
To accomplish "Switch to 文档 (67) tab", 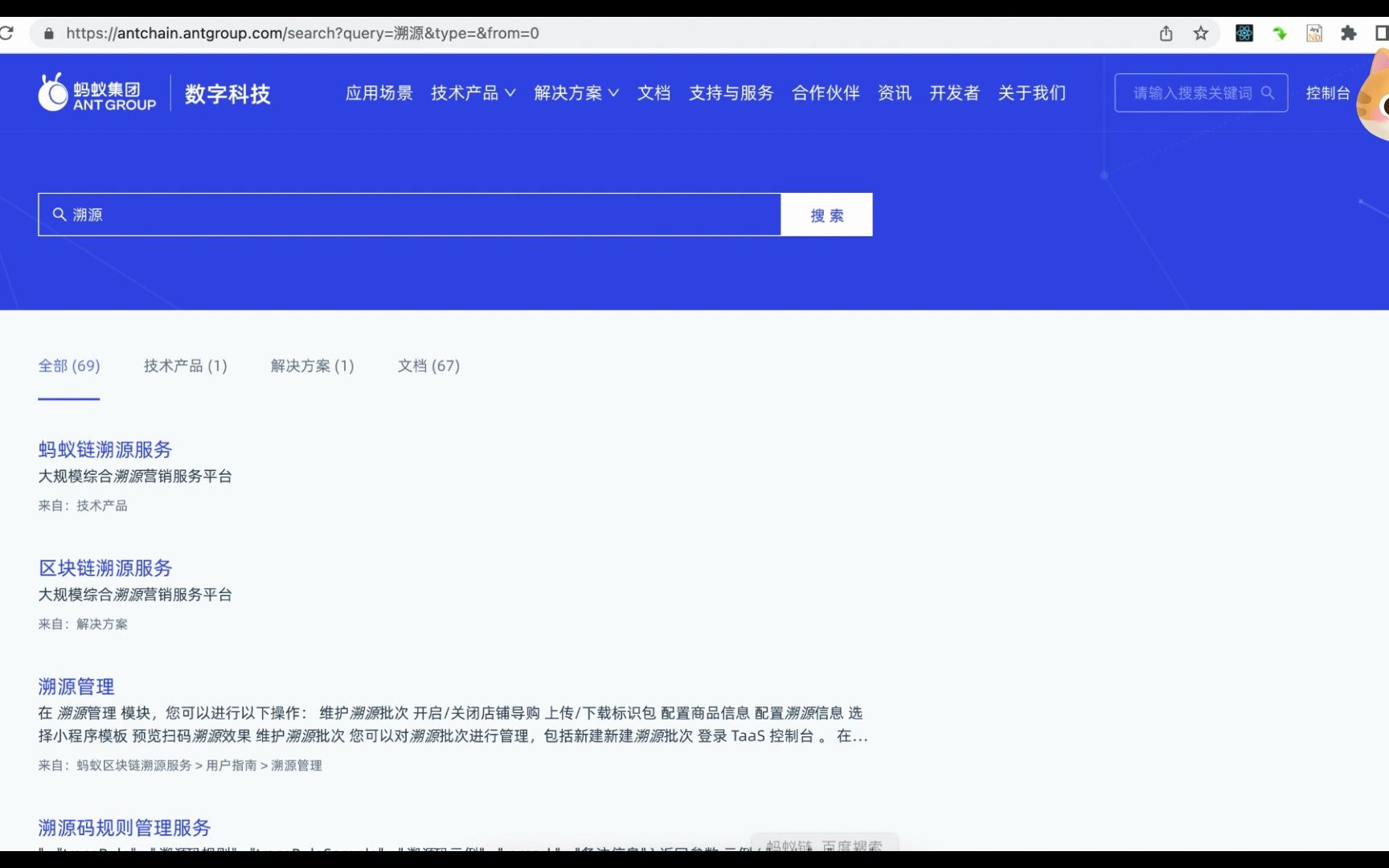I will [428, 366].
